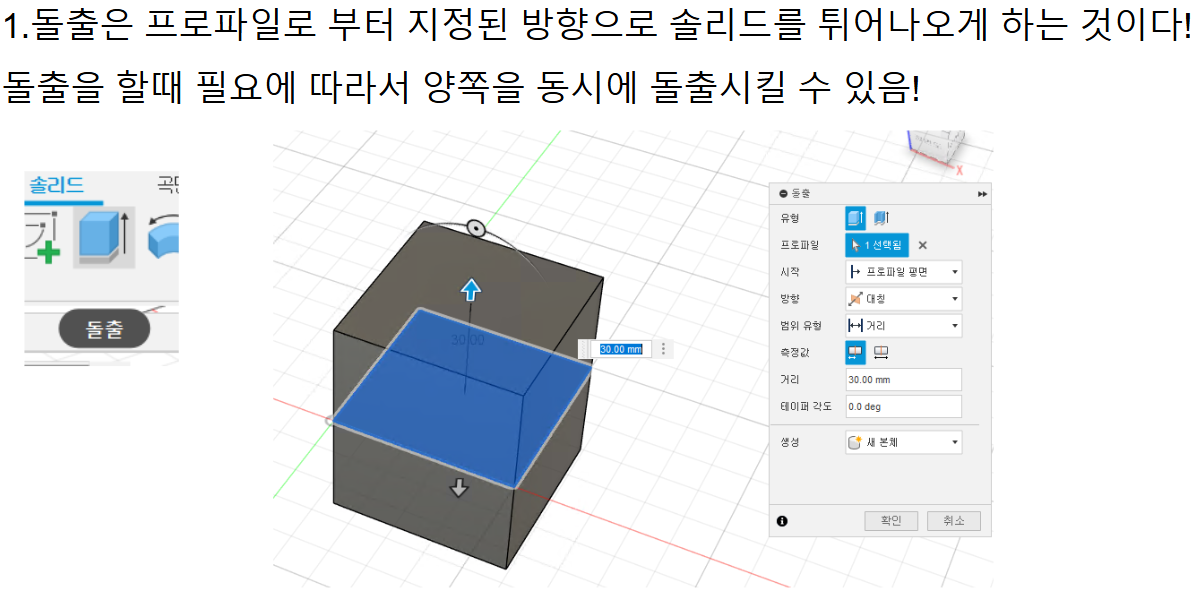This screenshot has width=1203, height=592.
Task: Click the 30.00 mm distance field in the viewport
Action: coord(619,349)
